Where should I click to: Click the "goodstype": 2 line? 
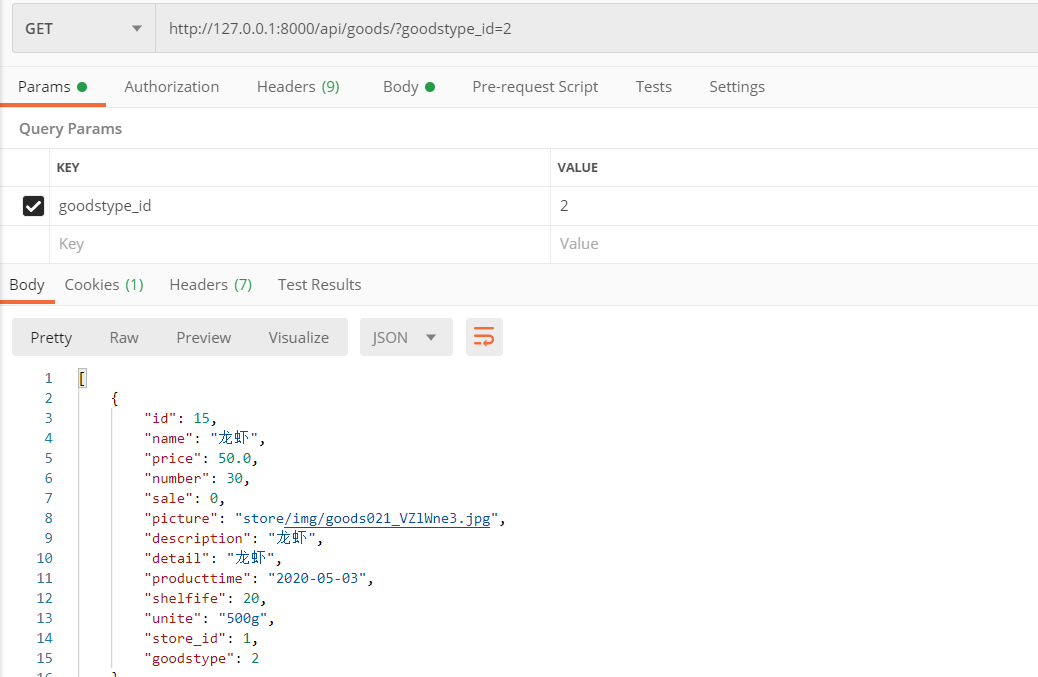click(201, 658)
